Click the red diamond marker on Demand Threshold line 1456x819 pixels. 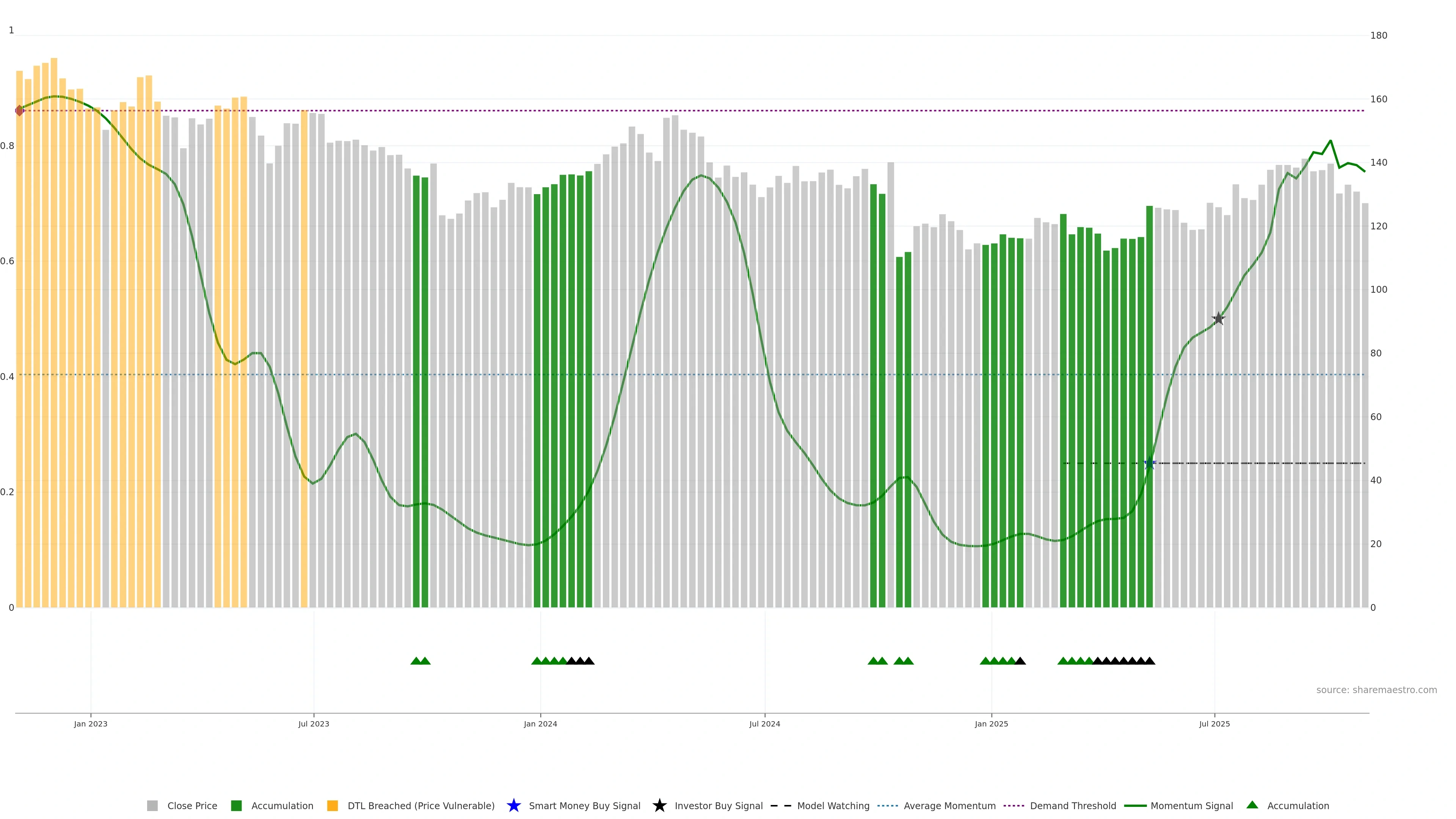point(20,111)
